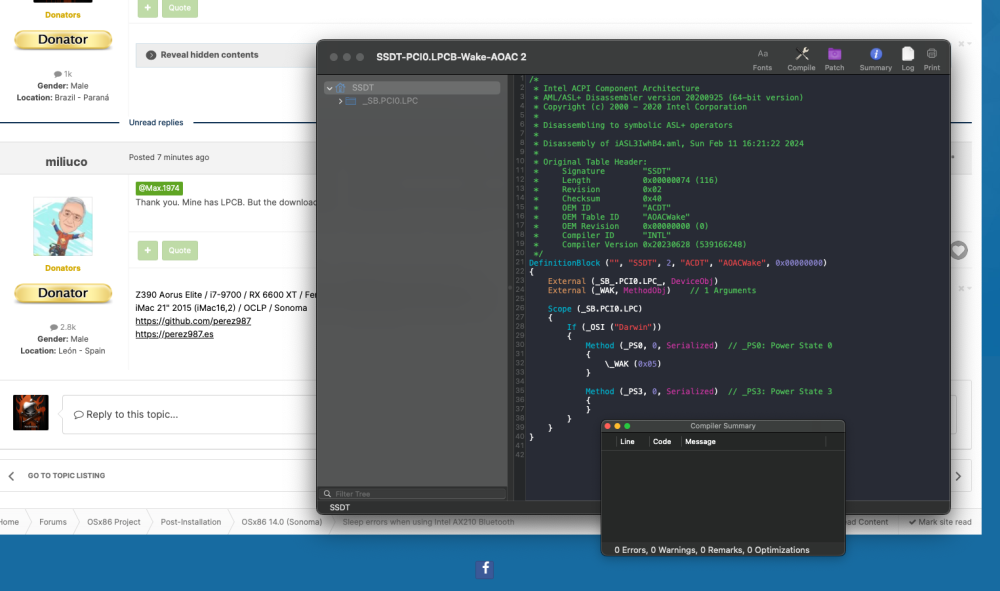Viewport: 1000px width, 591px height.
Task: Click the Unread replies marker
Action: tap(156, 122)
